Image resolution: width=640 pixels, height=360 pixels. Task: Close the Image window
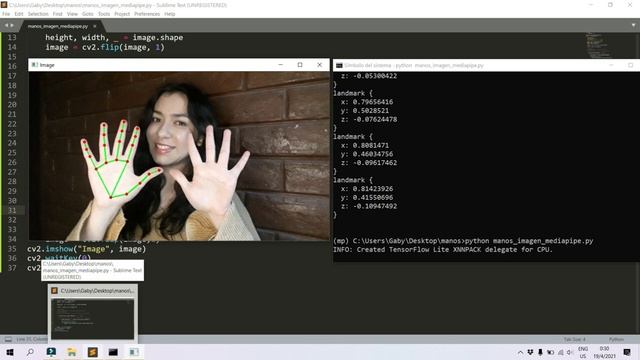pyautogui.click(x=320, y=65)
